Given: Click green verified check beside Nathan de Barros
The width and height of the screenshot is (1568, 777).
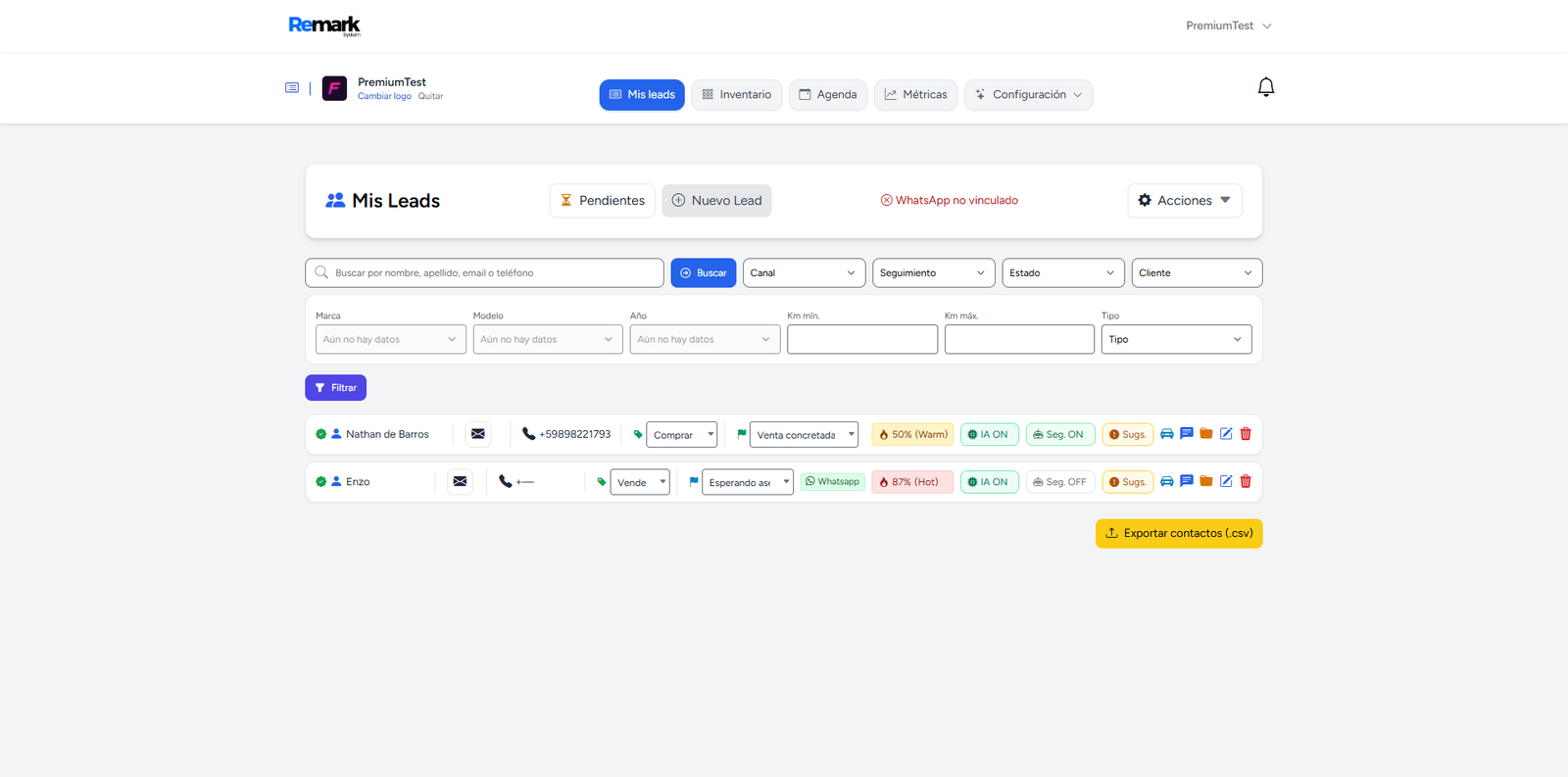Looking at the screenshot, I should [x=320, y=434].
